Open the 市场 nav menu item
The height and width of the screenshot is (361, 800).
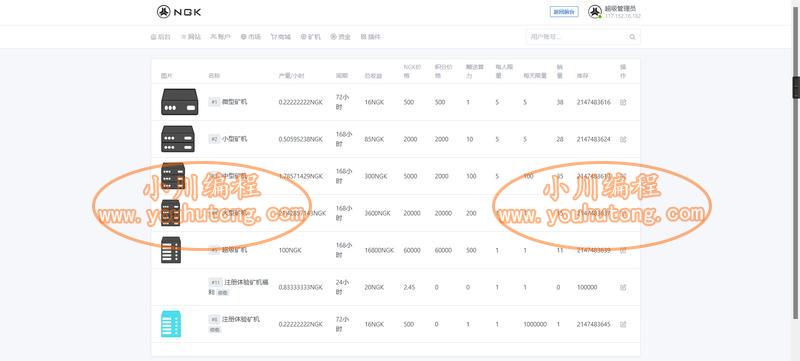(x=251, y=37)
